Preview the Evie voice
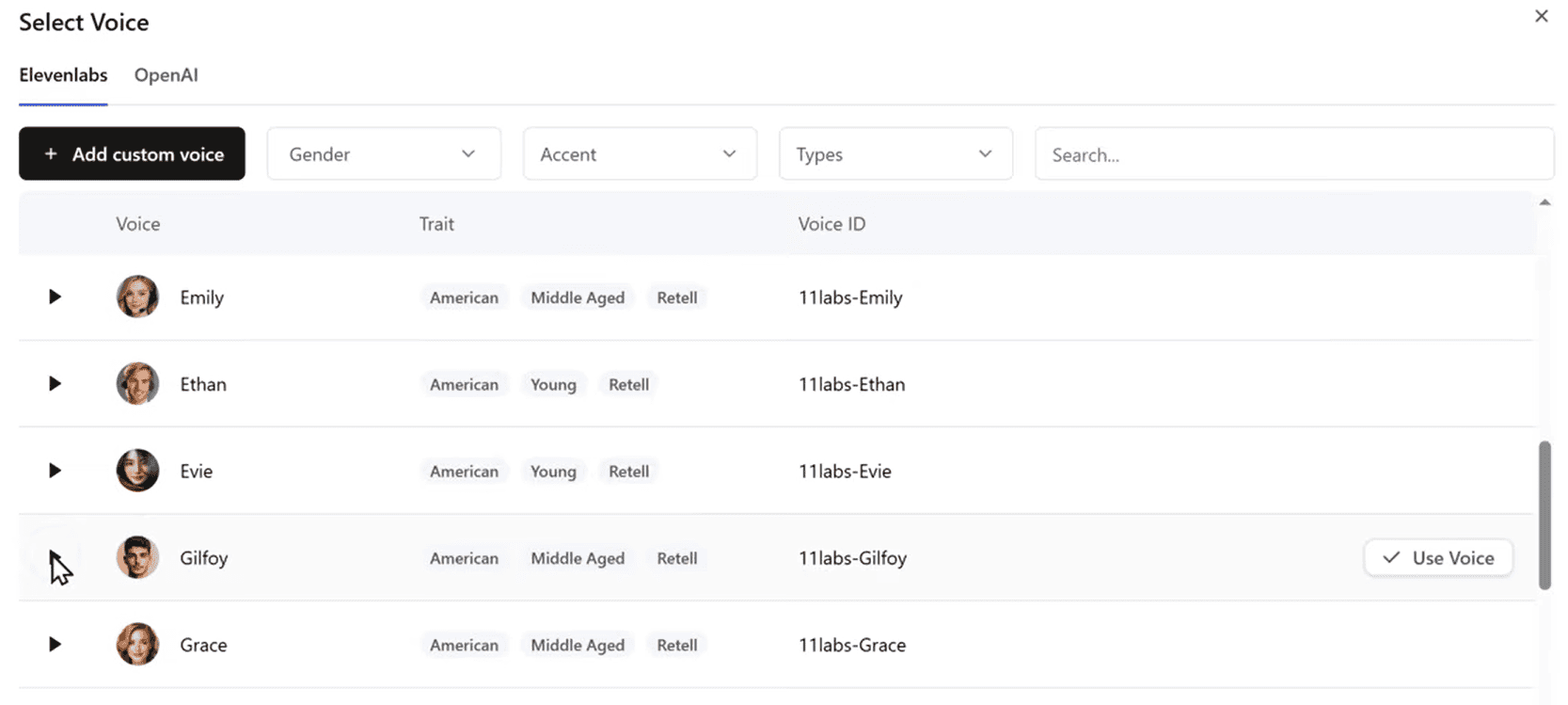1568x705 pixels. click(x=55, y=471)
